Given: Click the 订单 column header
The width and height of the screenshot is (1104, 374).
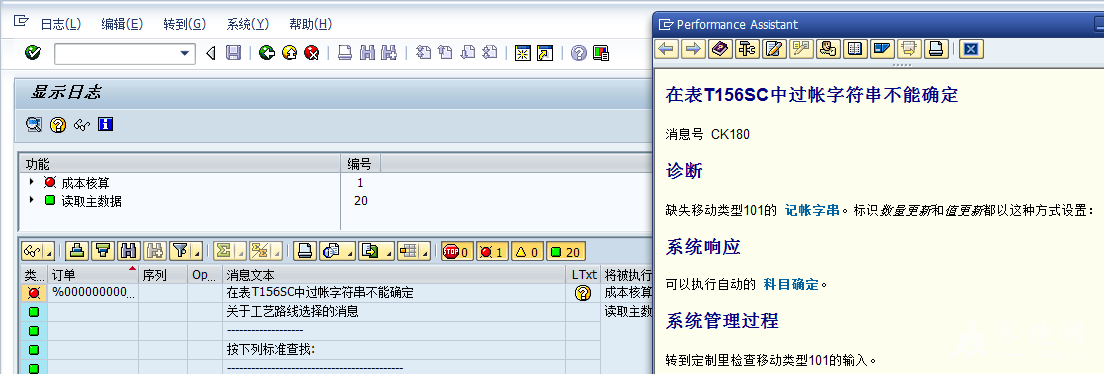Looking at the screenshot, I should (93, 274).
